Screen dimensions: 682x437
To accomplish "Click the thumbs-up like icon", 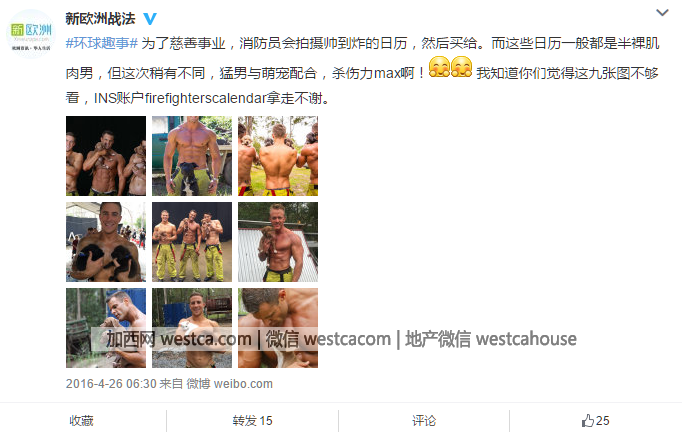I will pos(588,420).
